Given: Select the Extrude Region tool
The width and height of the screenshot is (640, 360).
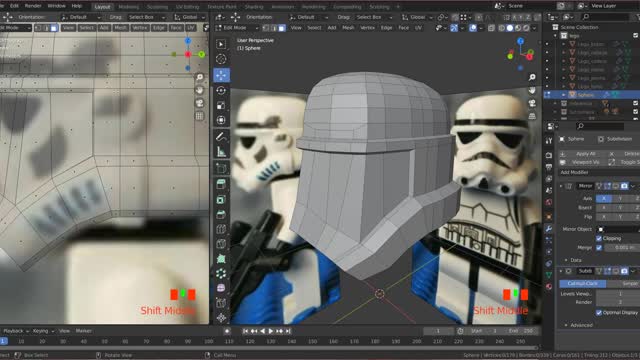Looking at the screenshot, I should coord(221,184).
